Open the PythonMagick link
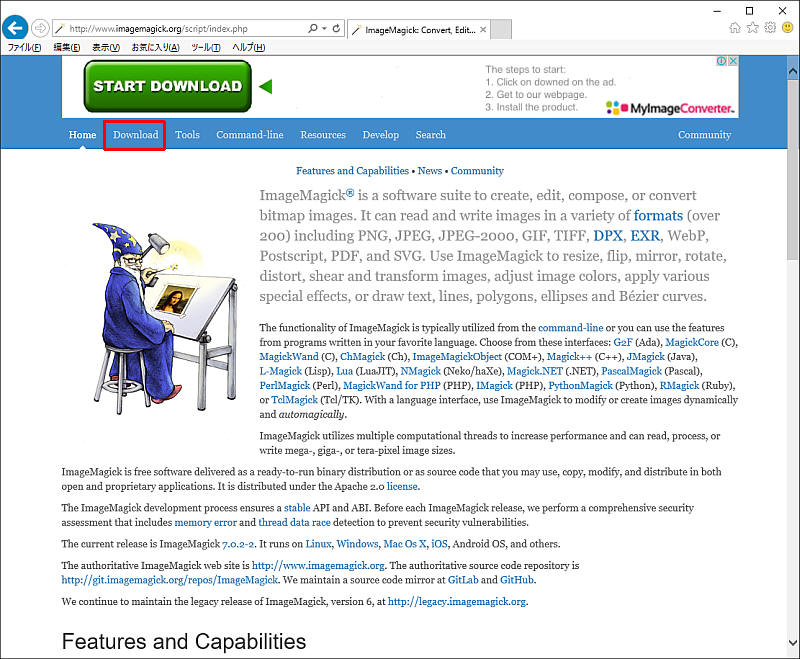Viewport: 800px width, 659px height. tap(581, 386)
